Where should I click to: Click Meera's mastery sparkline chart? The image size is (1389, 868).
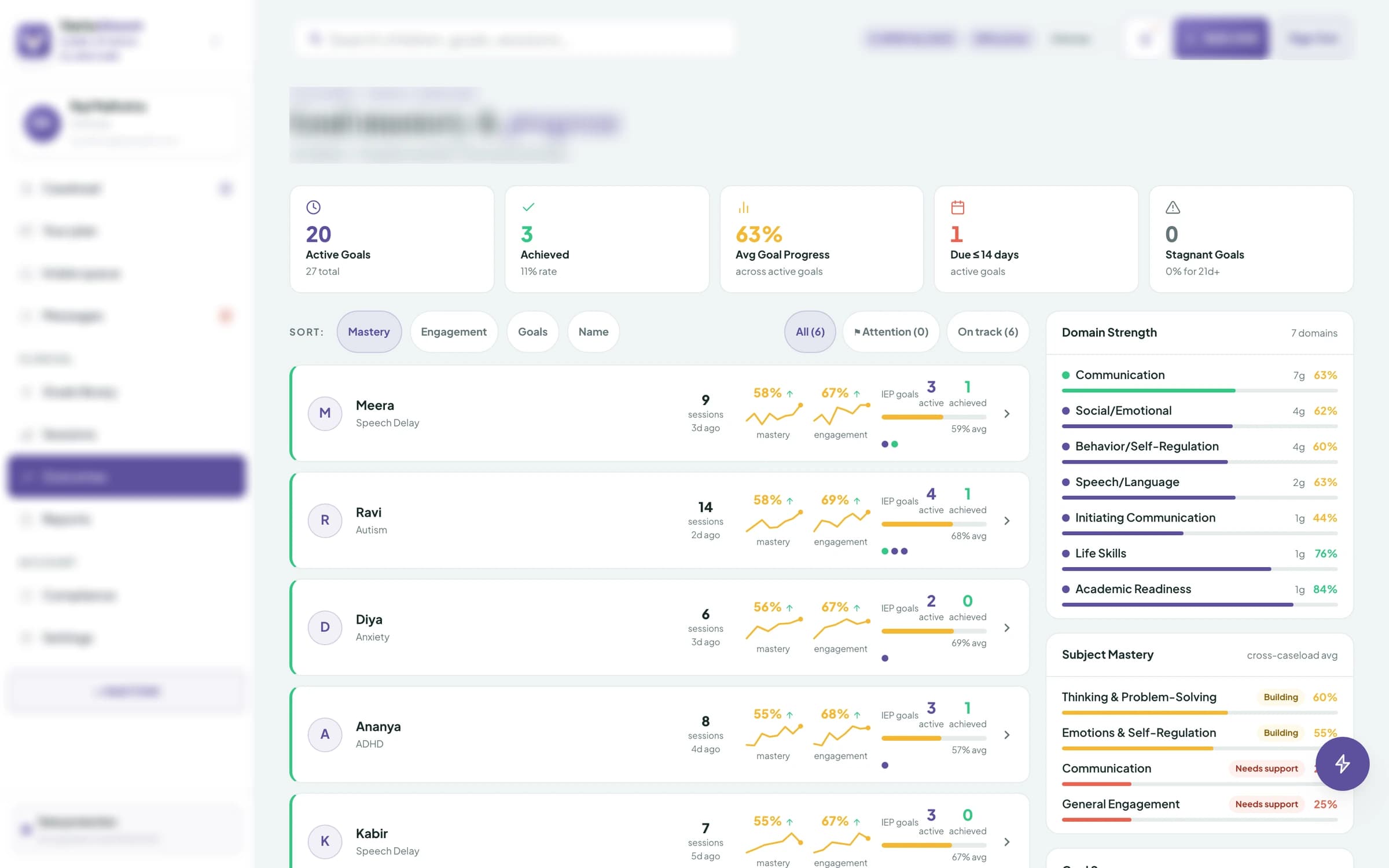[x=774, y=414]
